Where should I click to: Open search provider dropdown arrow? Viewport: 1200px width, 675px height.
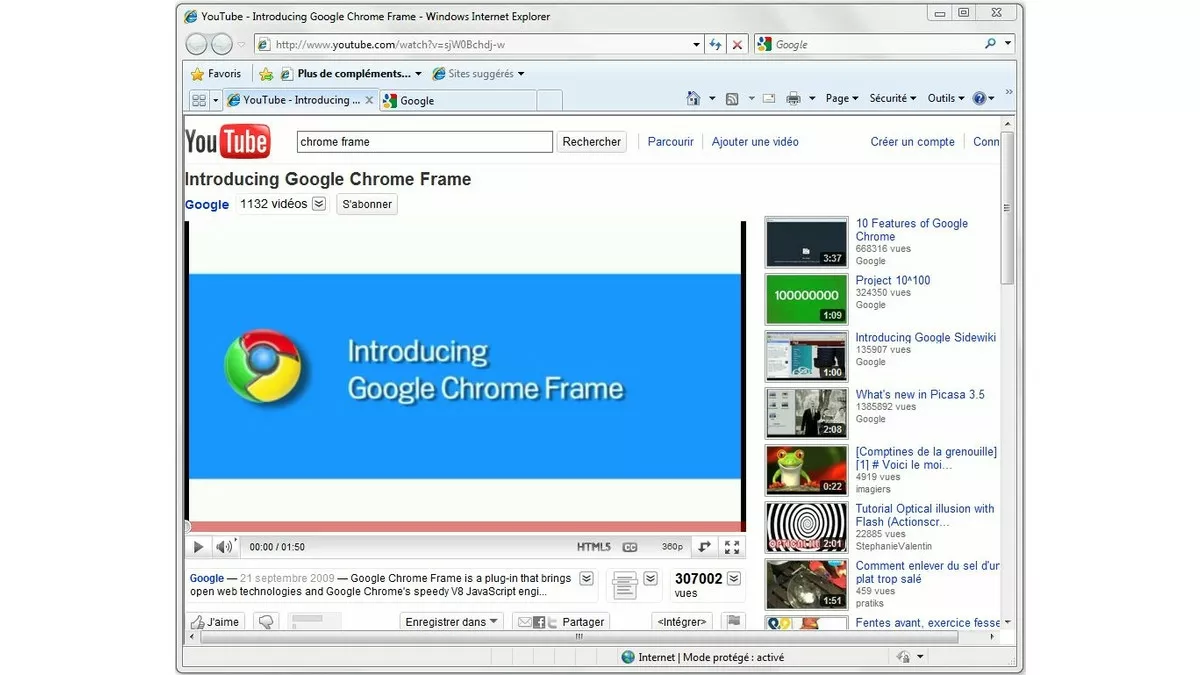(1008, 44)
